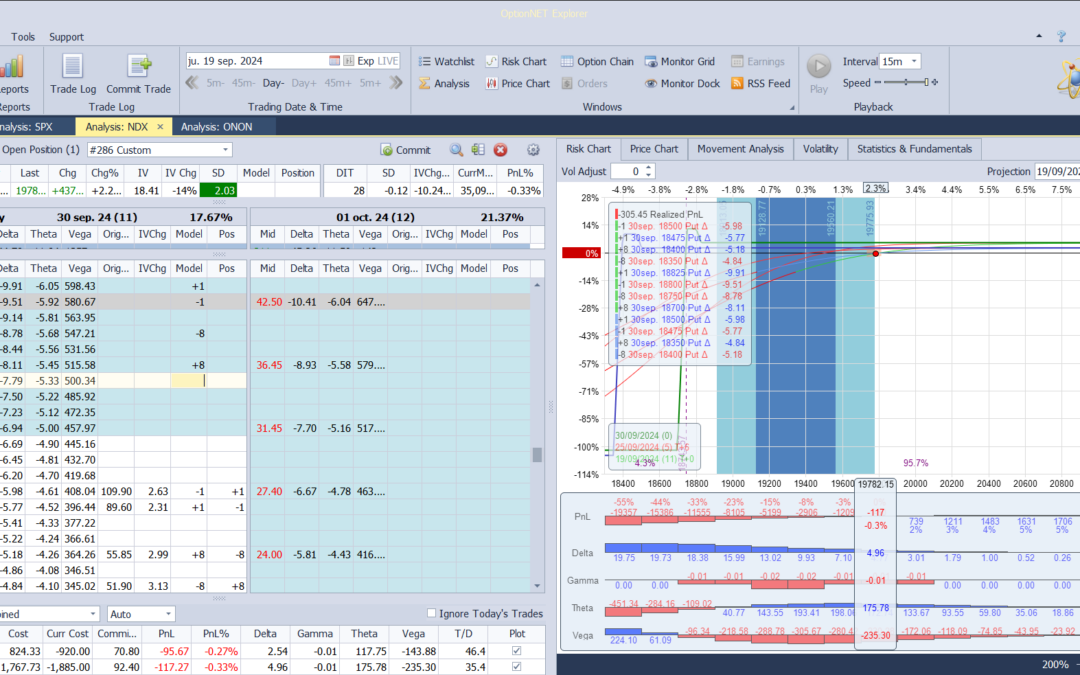Open the Trade Log

[x=73, y=74]
